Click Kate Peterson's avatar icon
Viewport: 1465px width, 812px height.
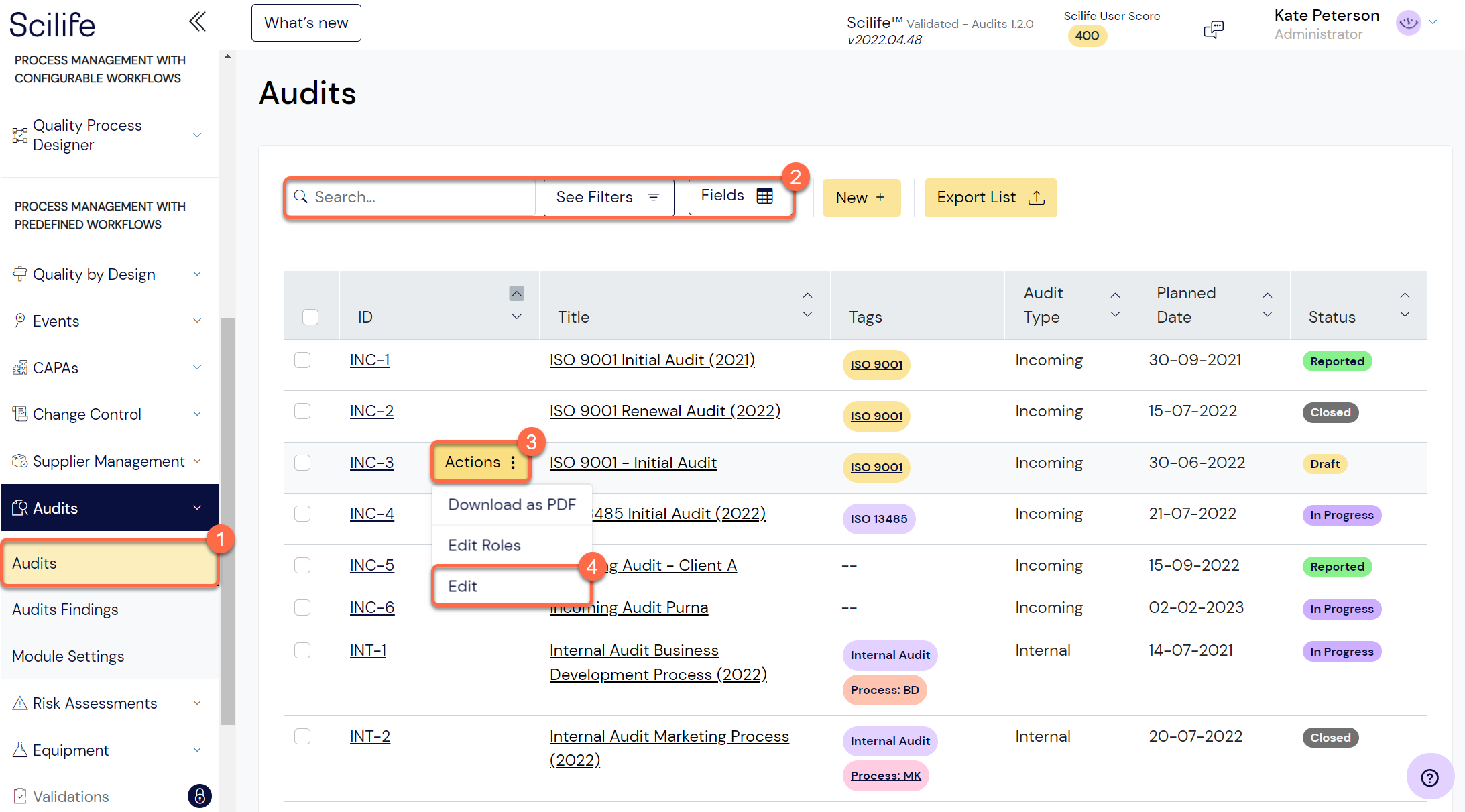pyautogui.click(x=1409, y=23)
